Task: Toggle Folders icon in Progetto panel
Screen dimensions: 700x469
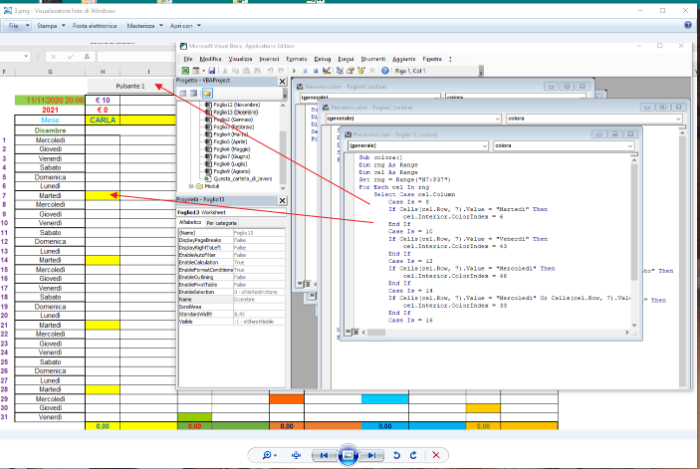Action: point(207,93)
